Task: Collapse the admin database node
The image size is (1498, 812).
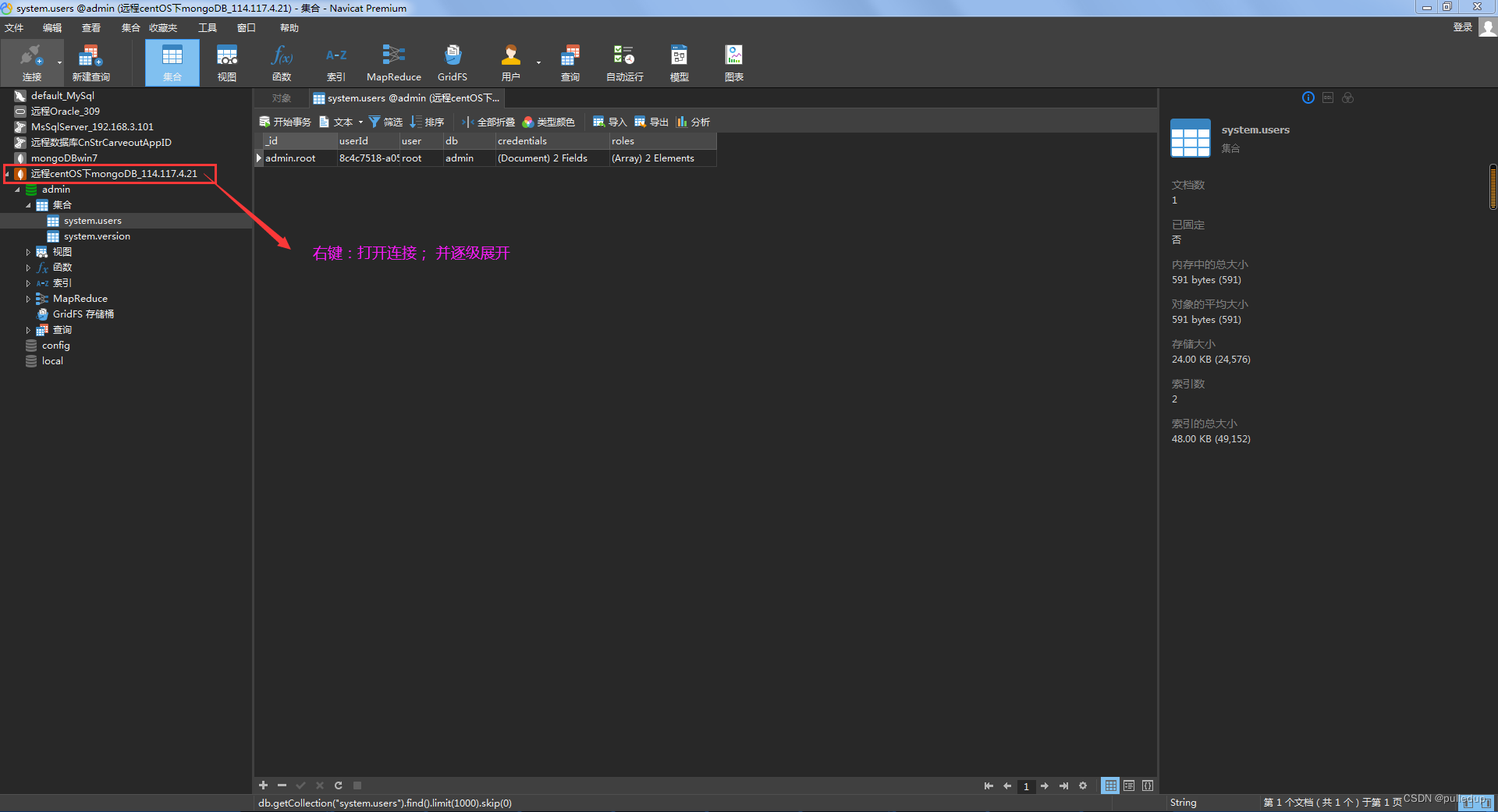Action: click(x=17, y=190)
